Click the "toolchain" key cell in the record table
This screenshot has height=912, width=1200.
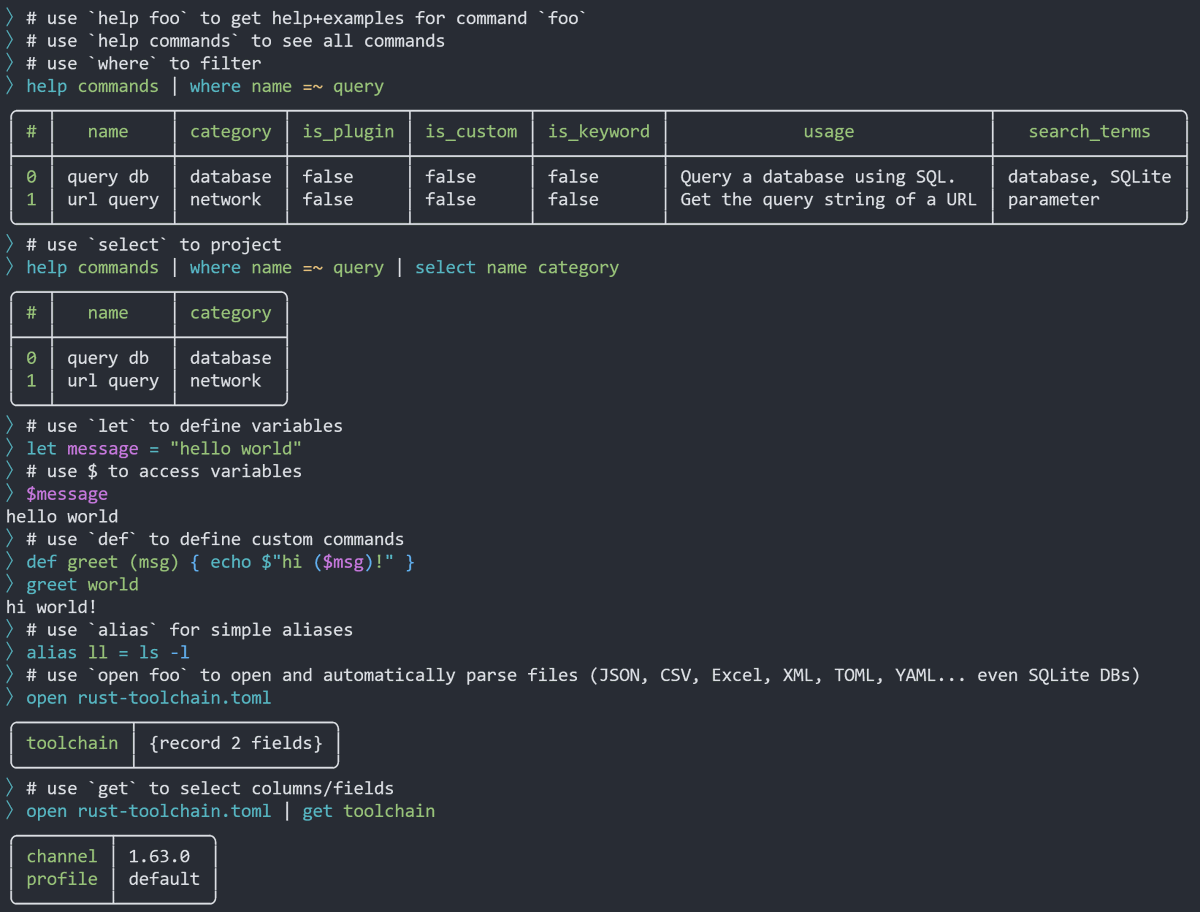(72, 743)
